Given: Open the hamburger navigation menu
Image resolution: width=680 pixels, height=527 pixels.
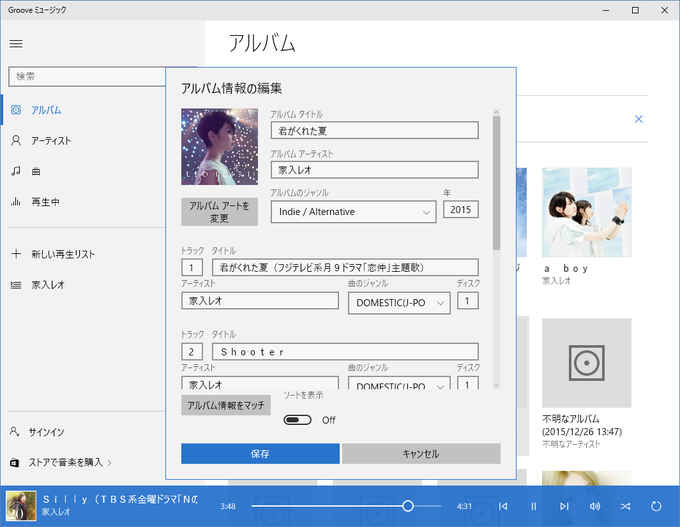Looking at the screenshot, I should pos(16,44).
